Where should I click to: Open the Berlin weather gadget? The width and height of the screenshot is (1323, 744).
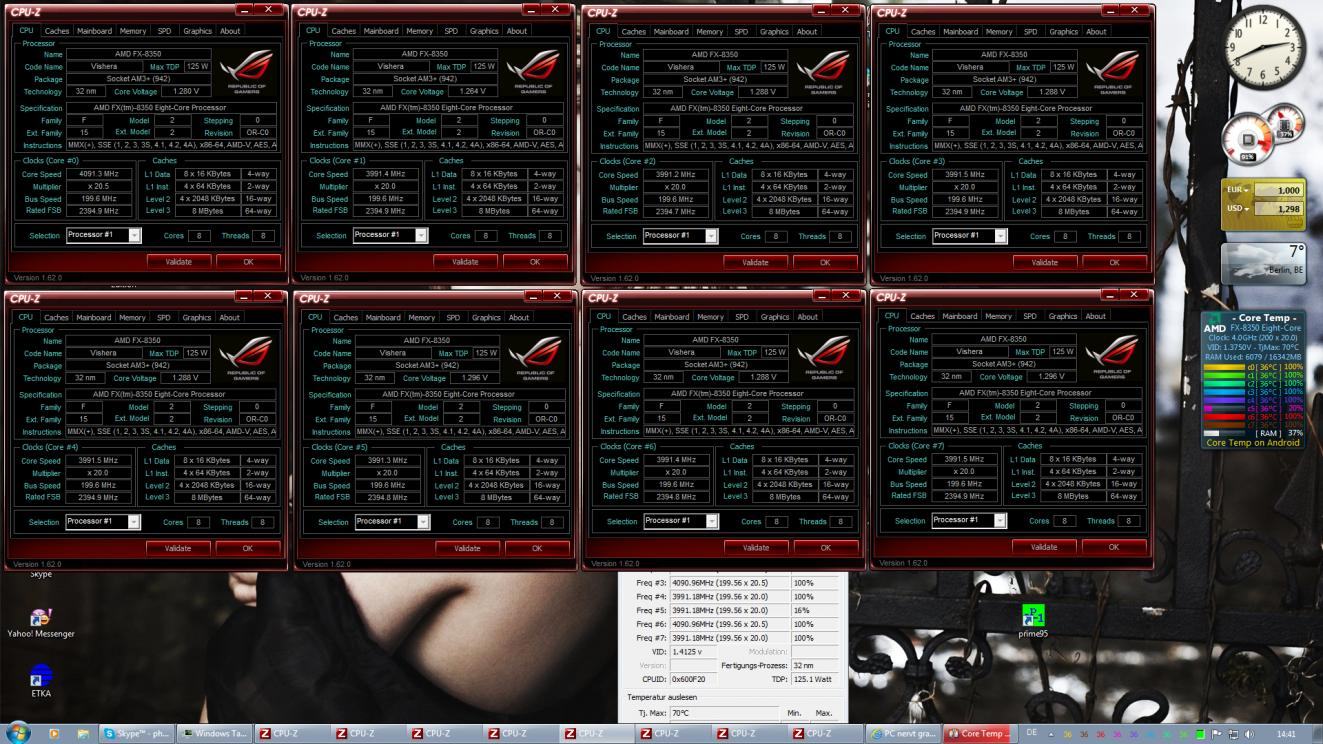[x=1264, y=263]
